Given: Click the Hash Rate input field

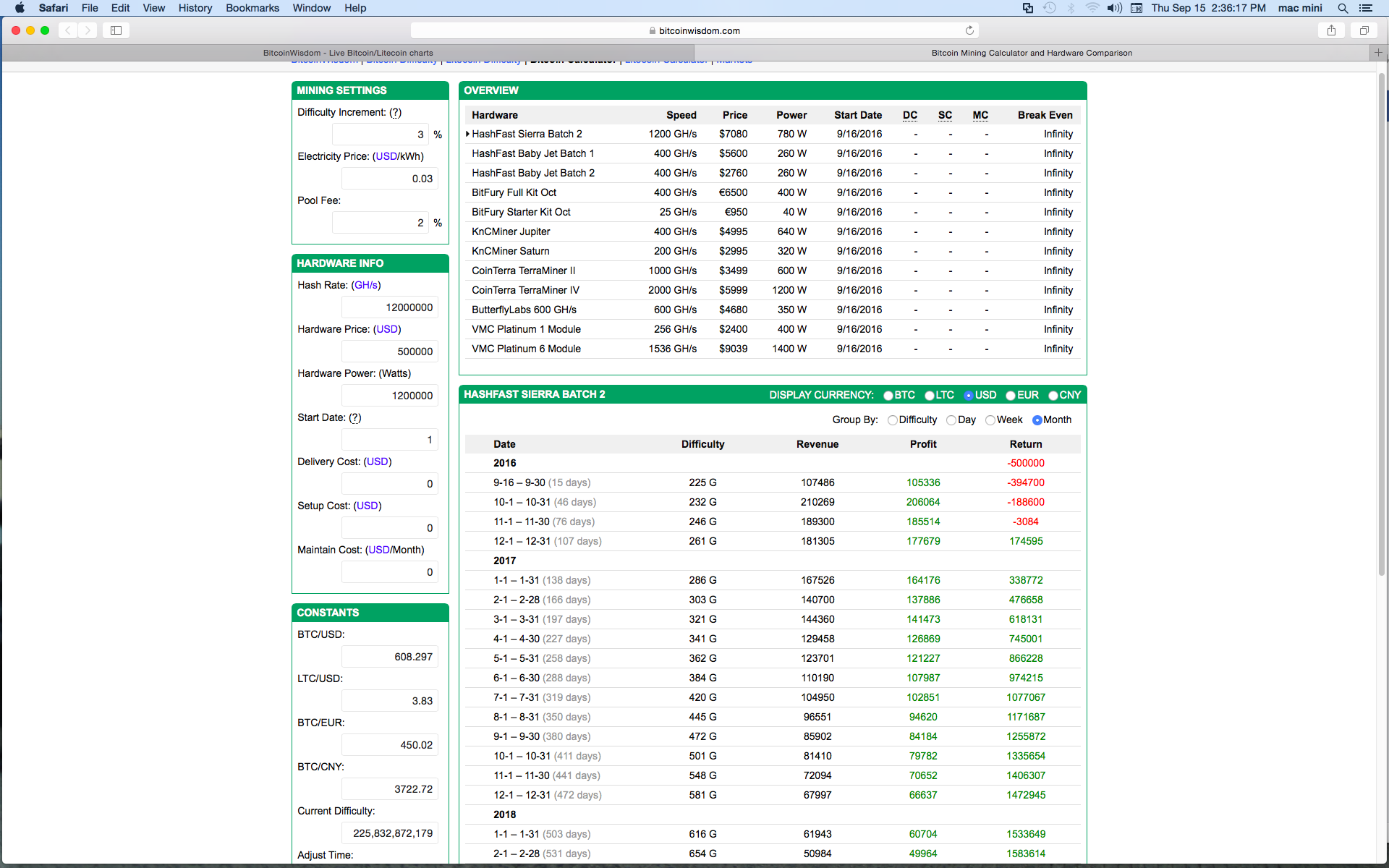Looking at the screenshot, I should (390, 307).
